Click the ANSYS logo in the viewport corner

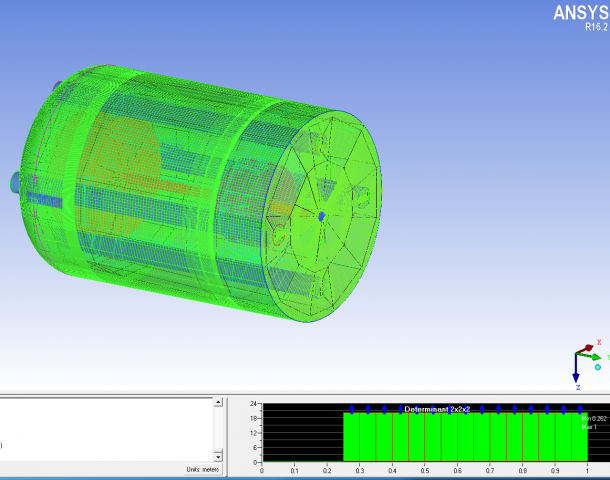578,12
